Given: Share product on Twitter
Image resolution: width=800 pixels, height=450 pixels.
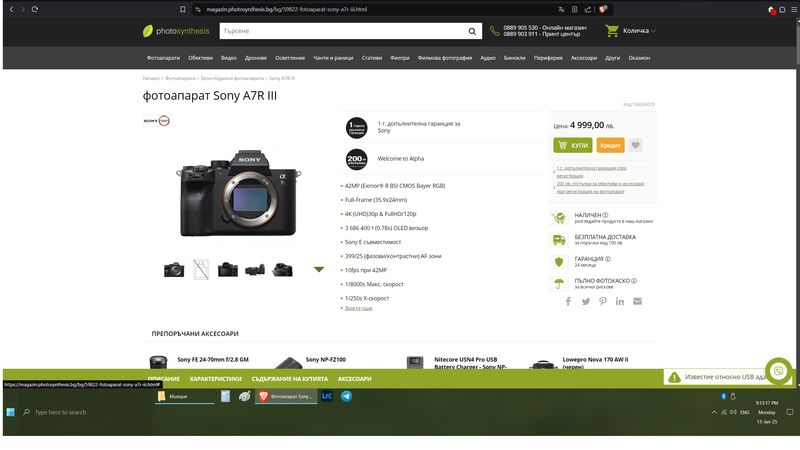Looking at the screenshot, I should pyautogui.click(x=586, y=301).
